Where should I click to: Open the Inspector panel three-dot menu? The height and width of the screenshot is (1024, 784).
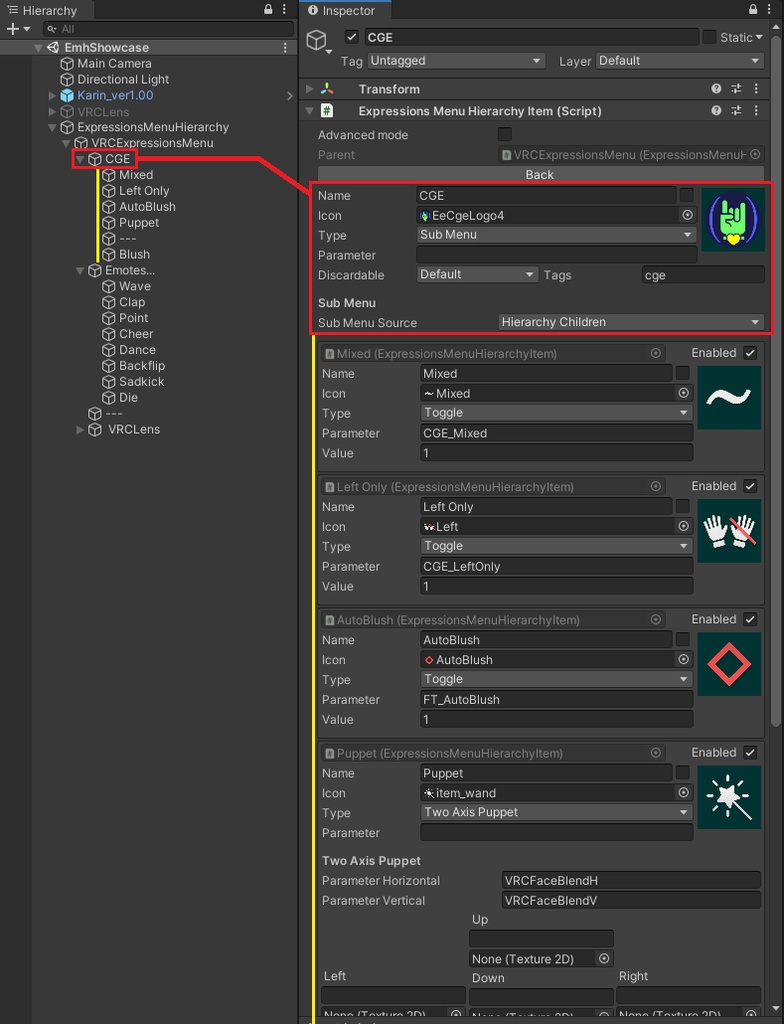(x=770, y=9)
